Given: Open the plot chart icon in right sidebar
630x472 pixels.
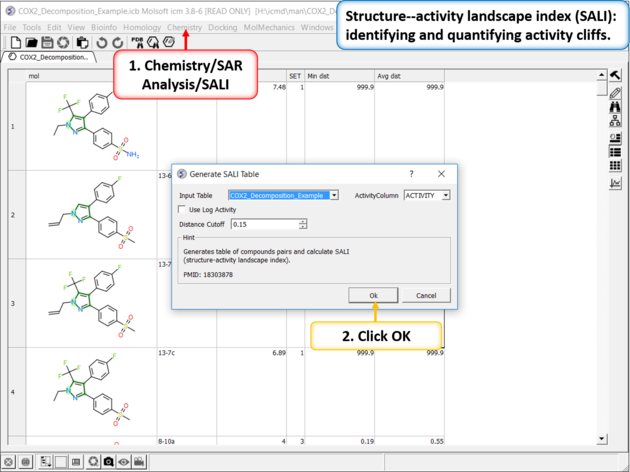Looking at the screenshot, I should tap(616, 182).
